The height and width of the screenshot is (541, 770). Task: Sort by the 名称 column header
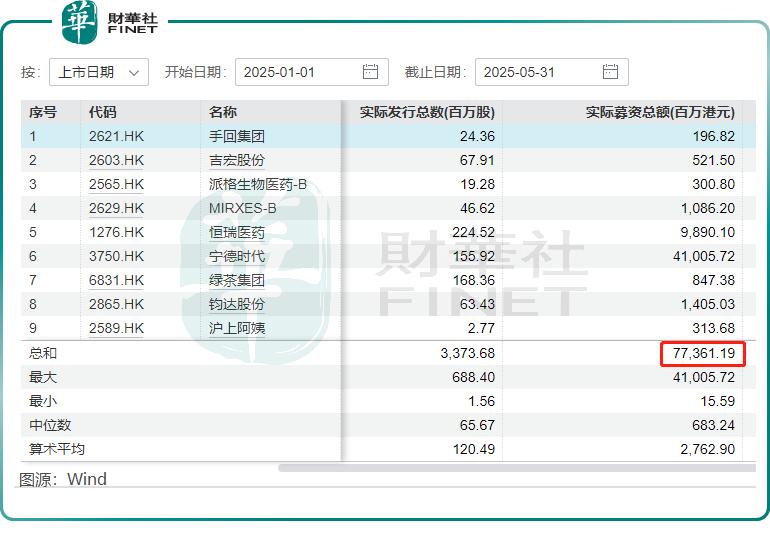coord(222,112)
